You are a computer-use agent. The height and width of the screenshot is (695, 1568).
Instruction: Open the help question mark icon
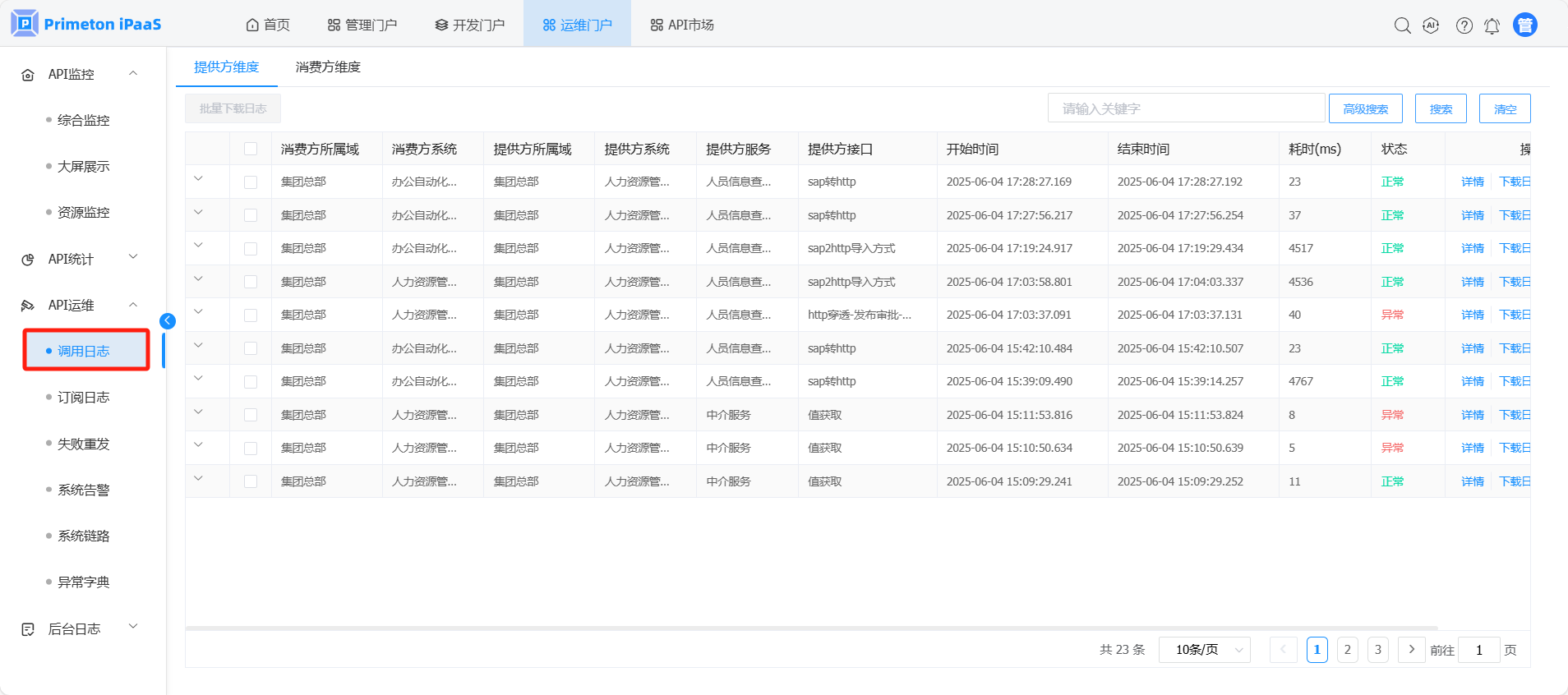1464,25
